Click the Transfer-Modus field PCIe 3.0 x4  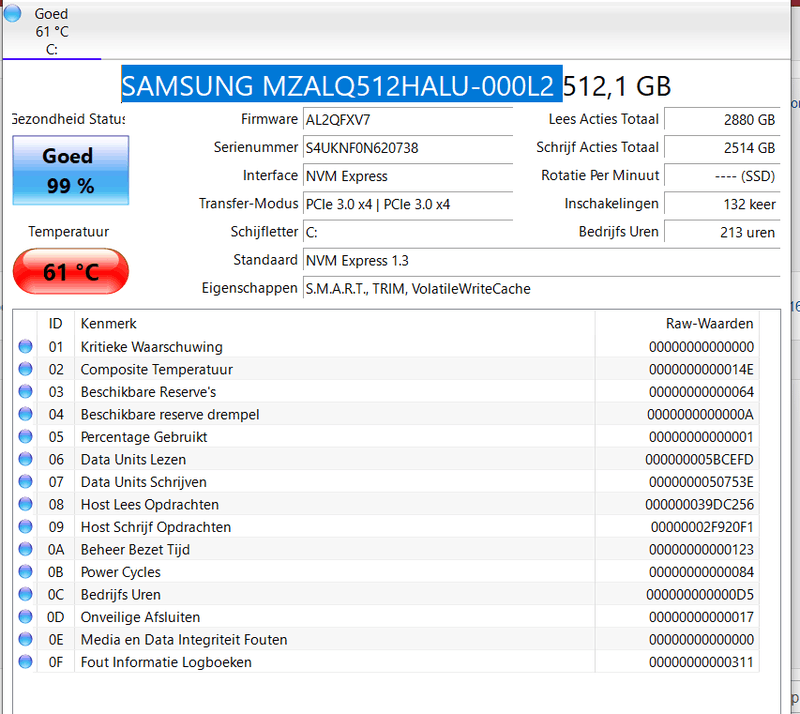(408, 204)
